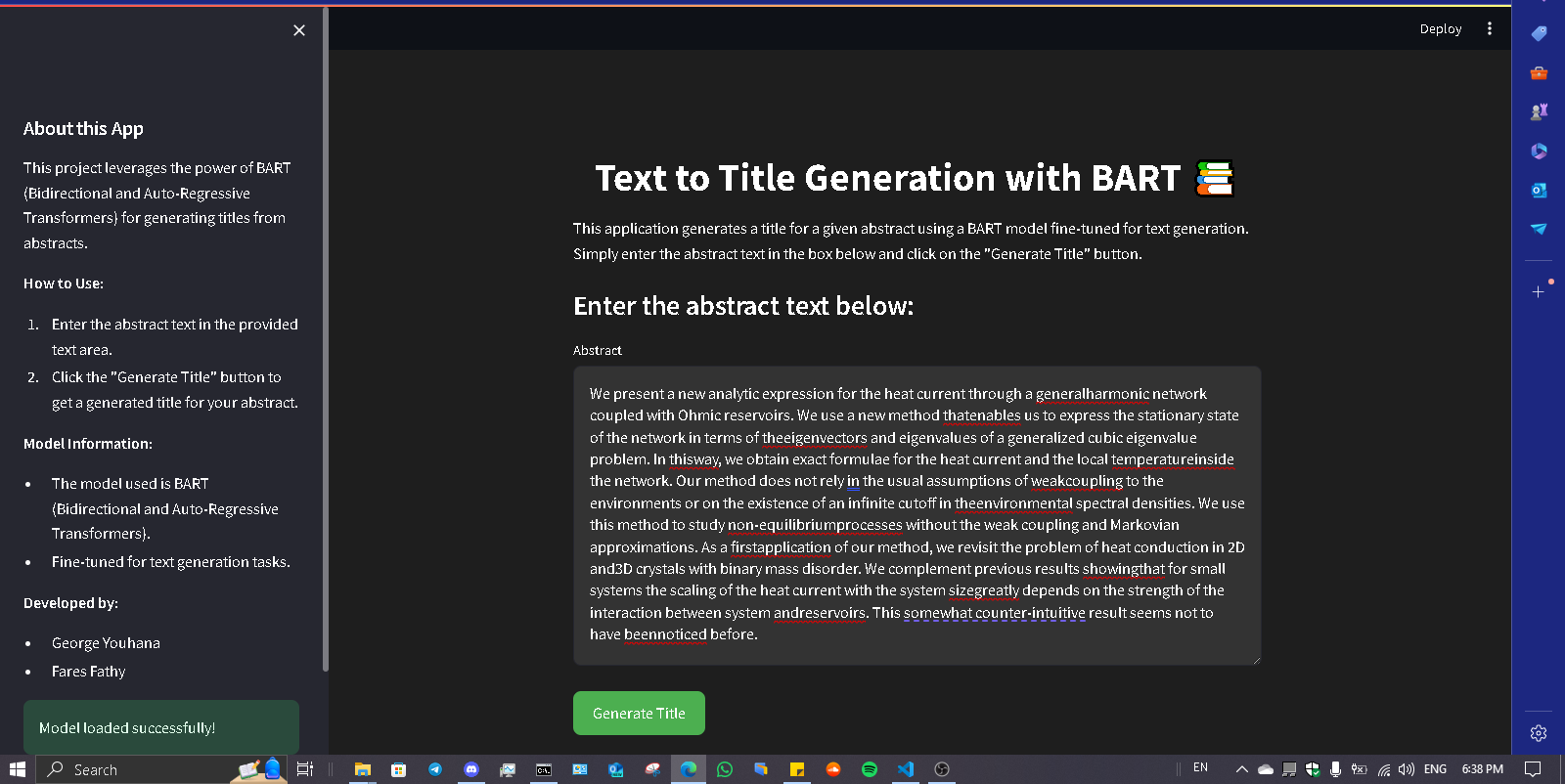Viewport: 1565px width, 784px height.
Task: Open OneDrive cloud tray icon
Action: [x=1266, y=769]
